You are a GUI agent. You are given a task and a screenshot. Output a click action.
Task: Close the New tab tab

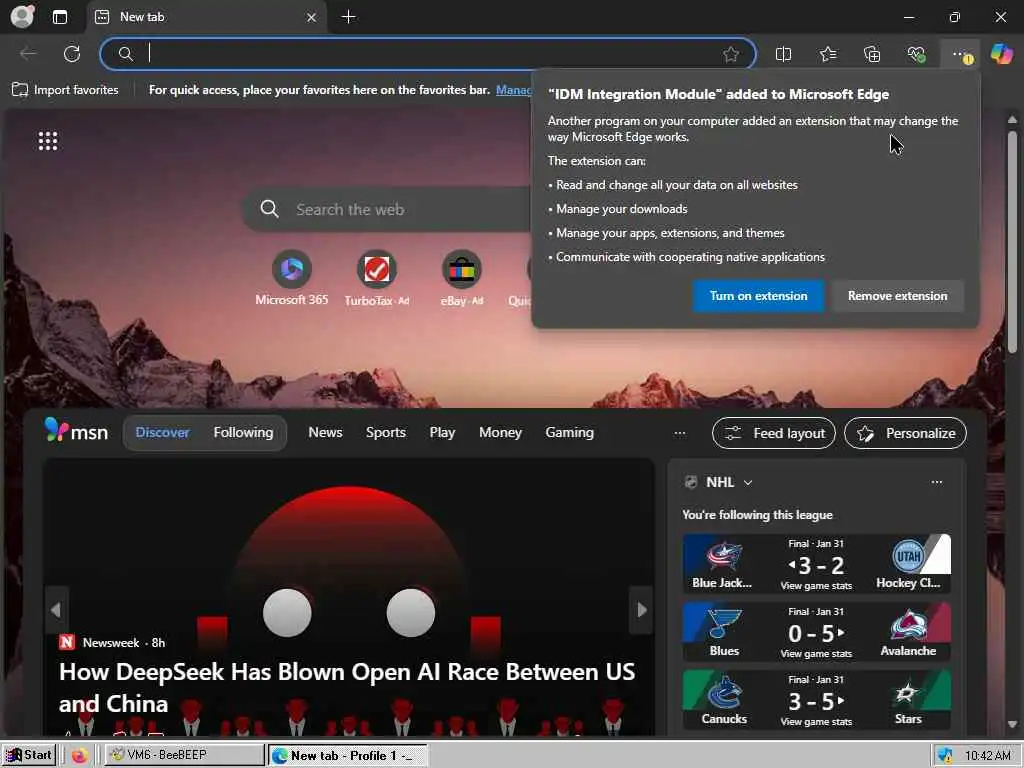[x=312, y=17]
